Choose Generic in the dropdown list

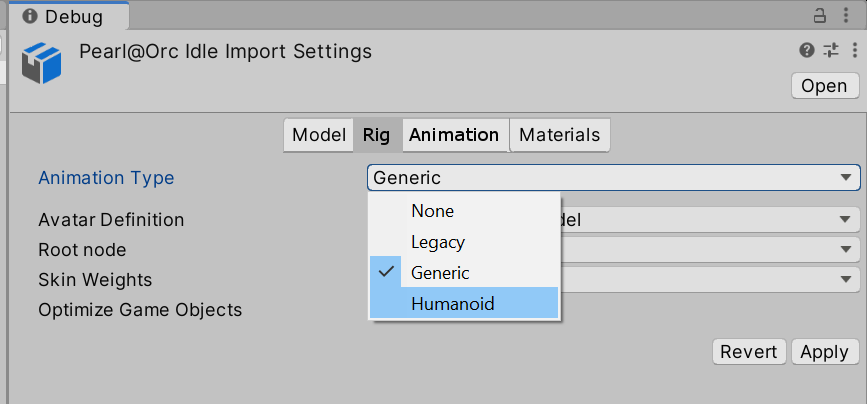[464, 272]
